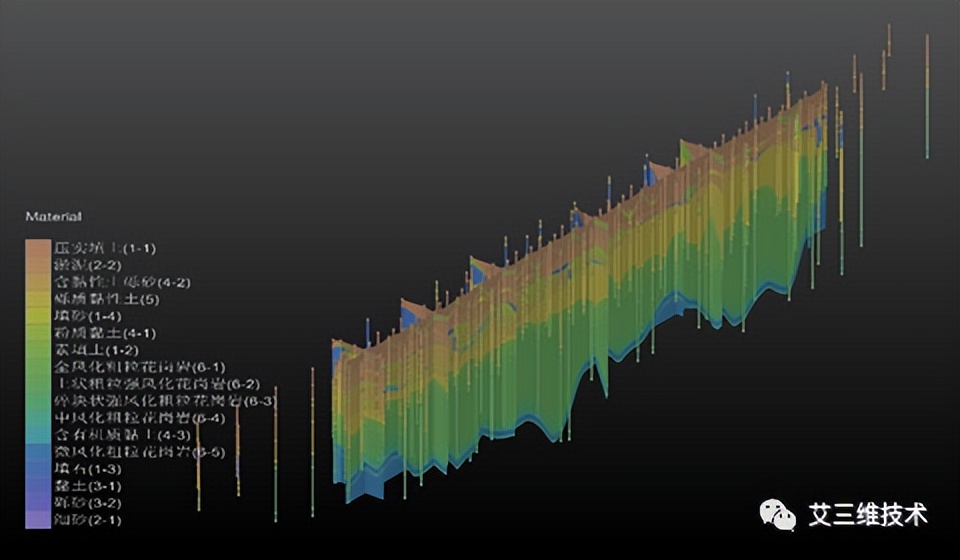Select the legend entry ending (1-4)
Image resolution: width=960 pixels, height=560 pixels.
click(x=88, y=316)
